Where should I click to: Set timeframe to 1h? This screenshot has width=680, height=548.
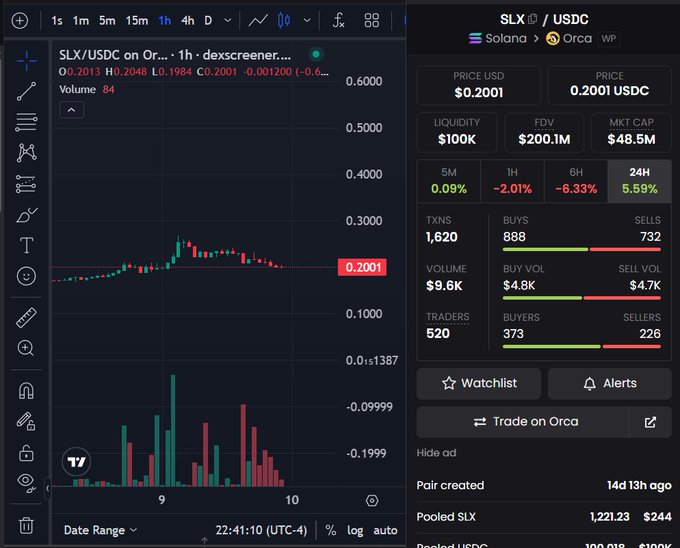(x=165, y=20)
